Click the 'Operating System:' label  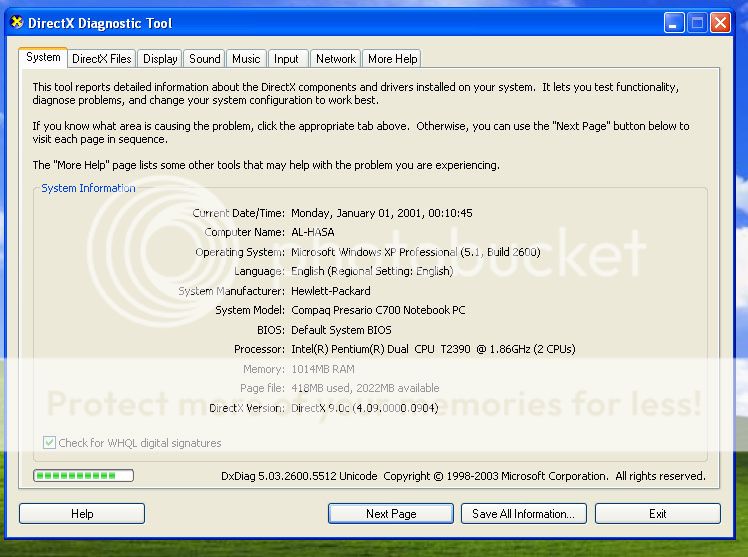[x=240, y=252]
